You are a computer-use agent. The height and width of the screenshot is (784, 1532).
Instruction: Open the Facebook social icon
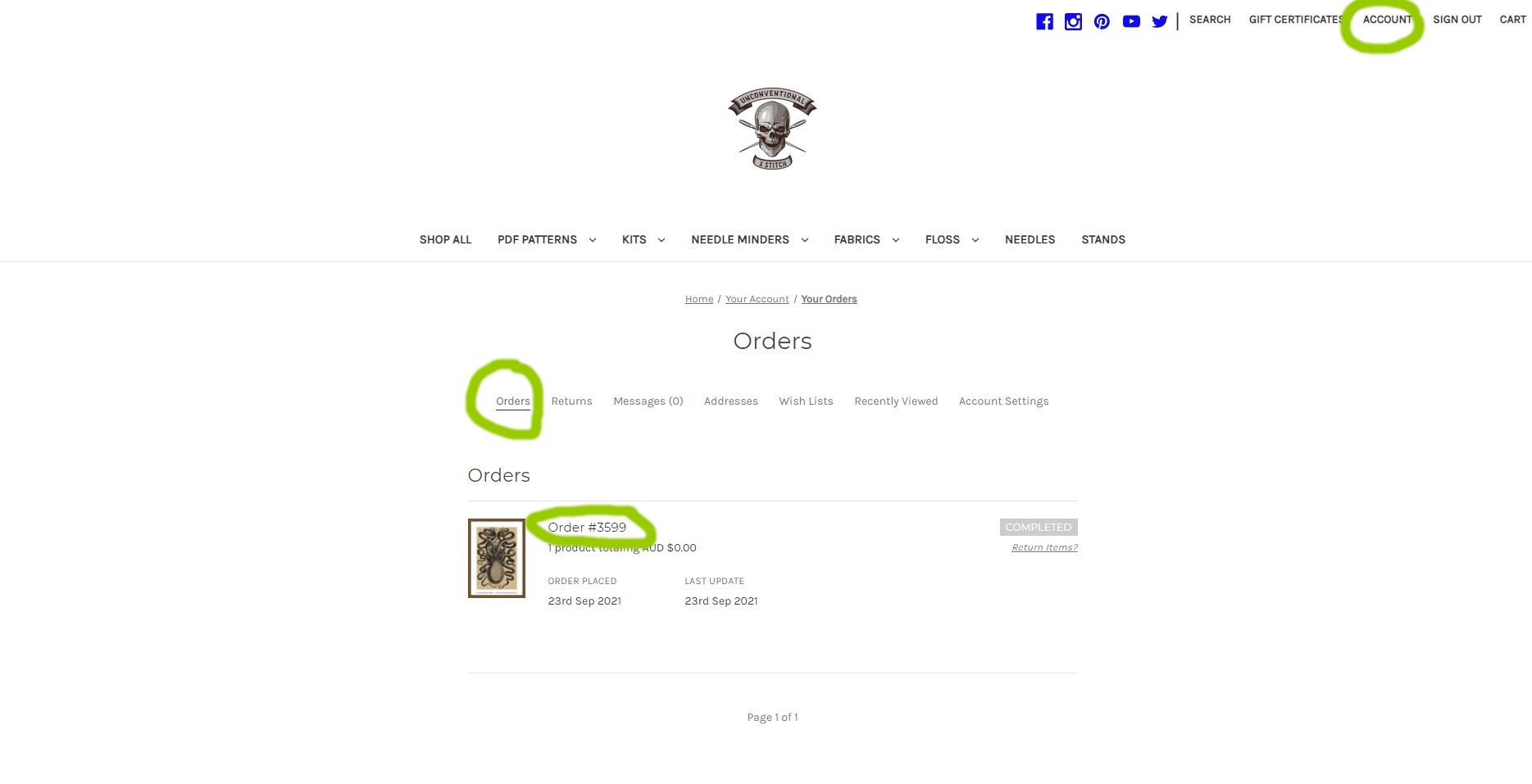tap(1044, 21)
